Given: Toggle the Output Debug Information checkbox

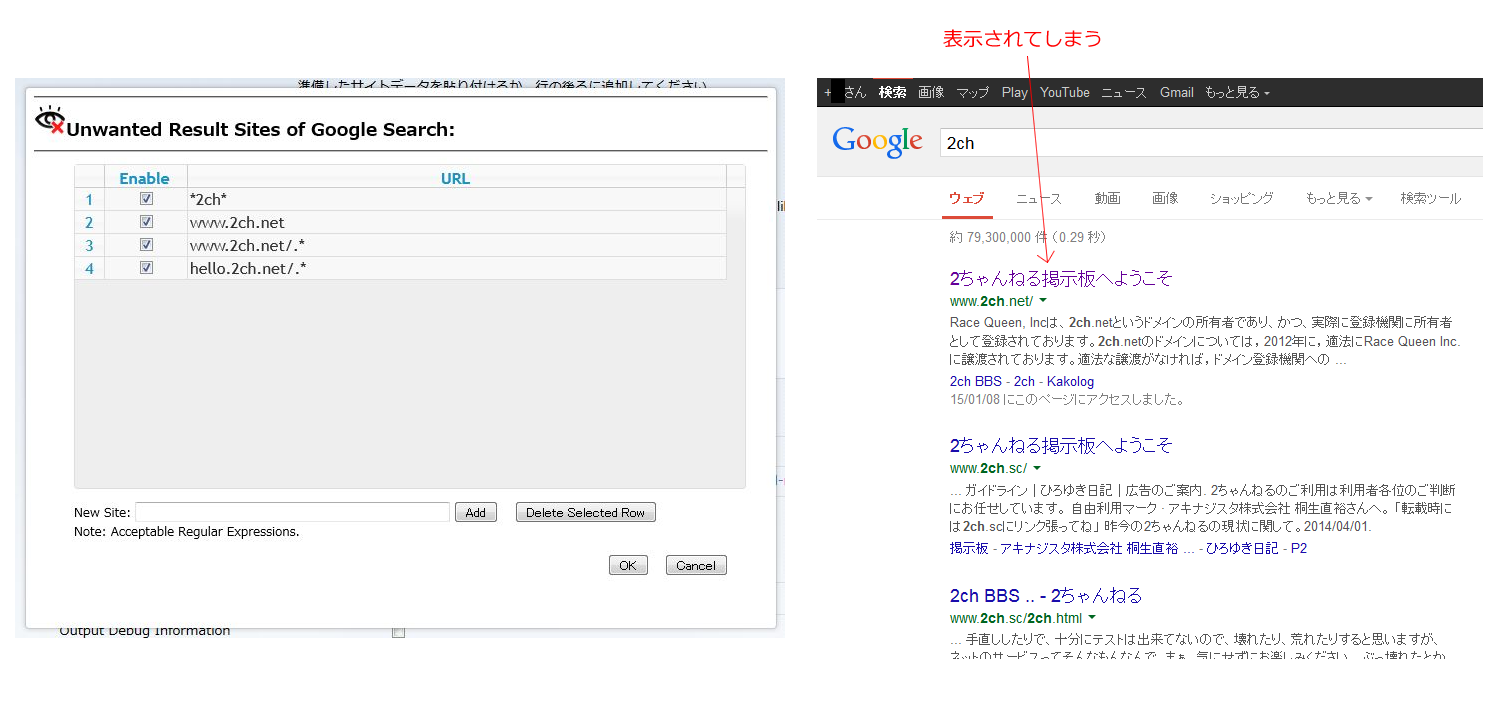Looking at the screenshot, I should [398, 632].
